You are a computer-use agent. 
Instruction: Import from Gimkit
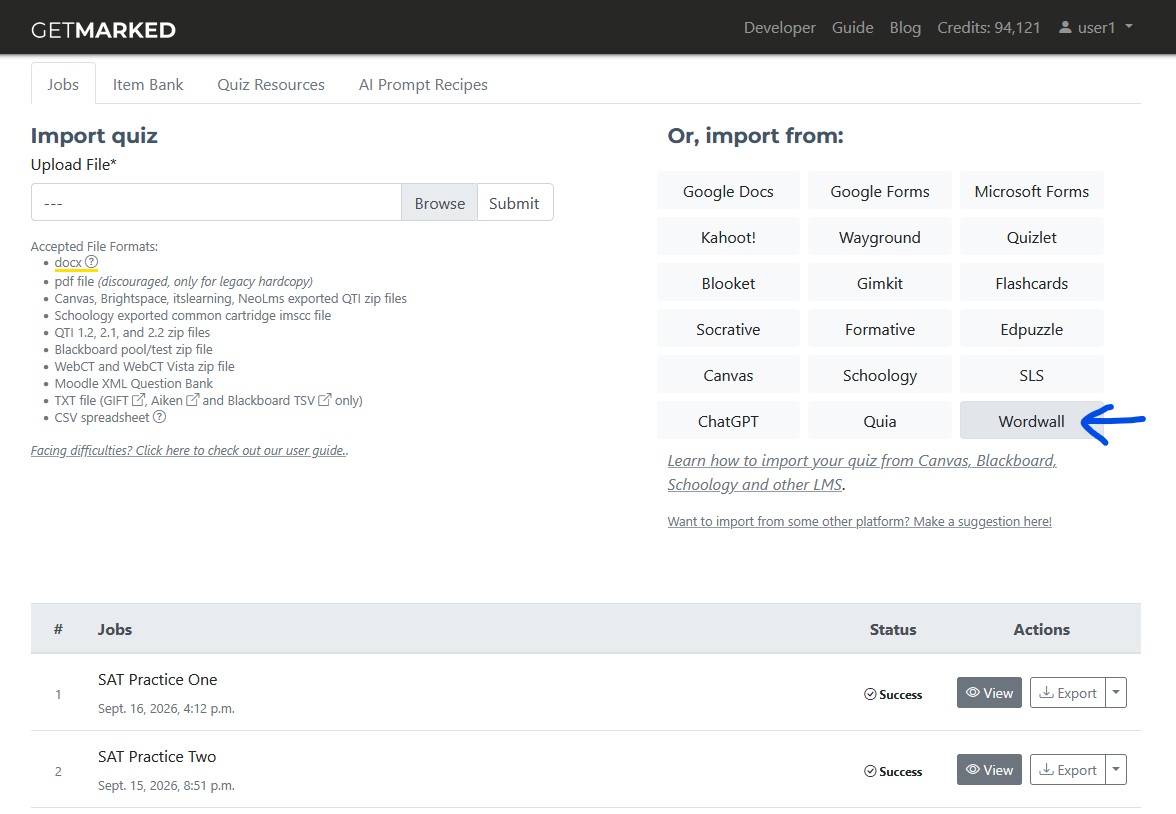880,283
